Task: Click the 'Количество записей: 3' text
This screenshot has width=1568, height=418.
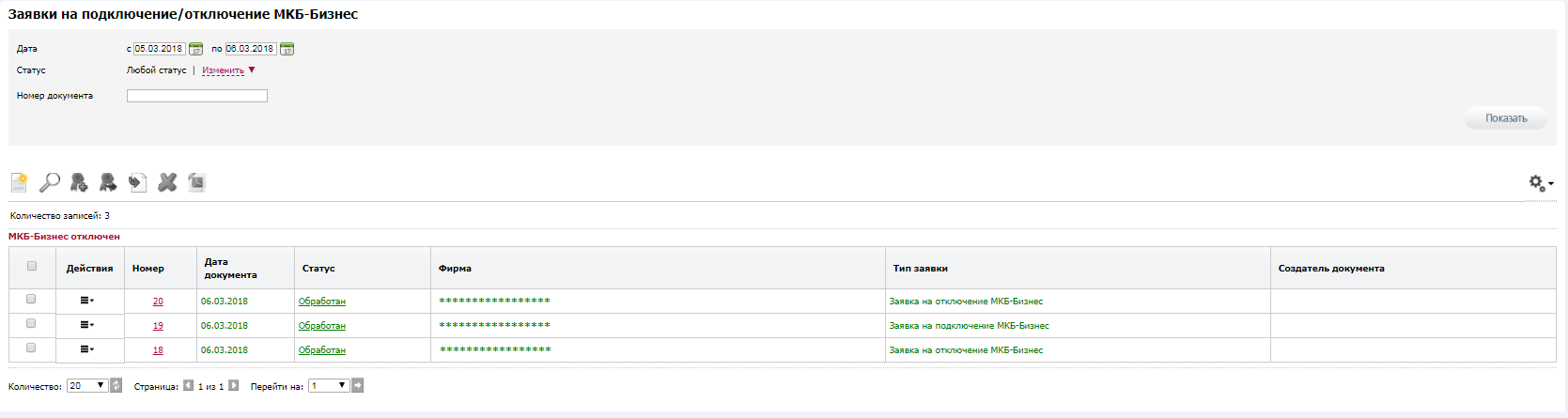Action: coord(59,216)
